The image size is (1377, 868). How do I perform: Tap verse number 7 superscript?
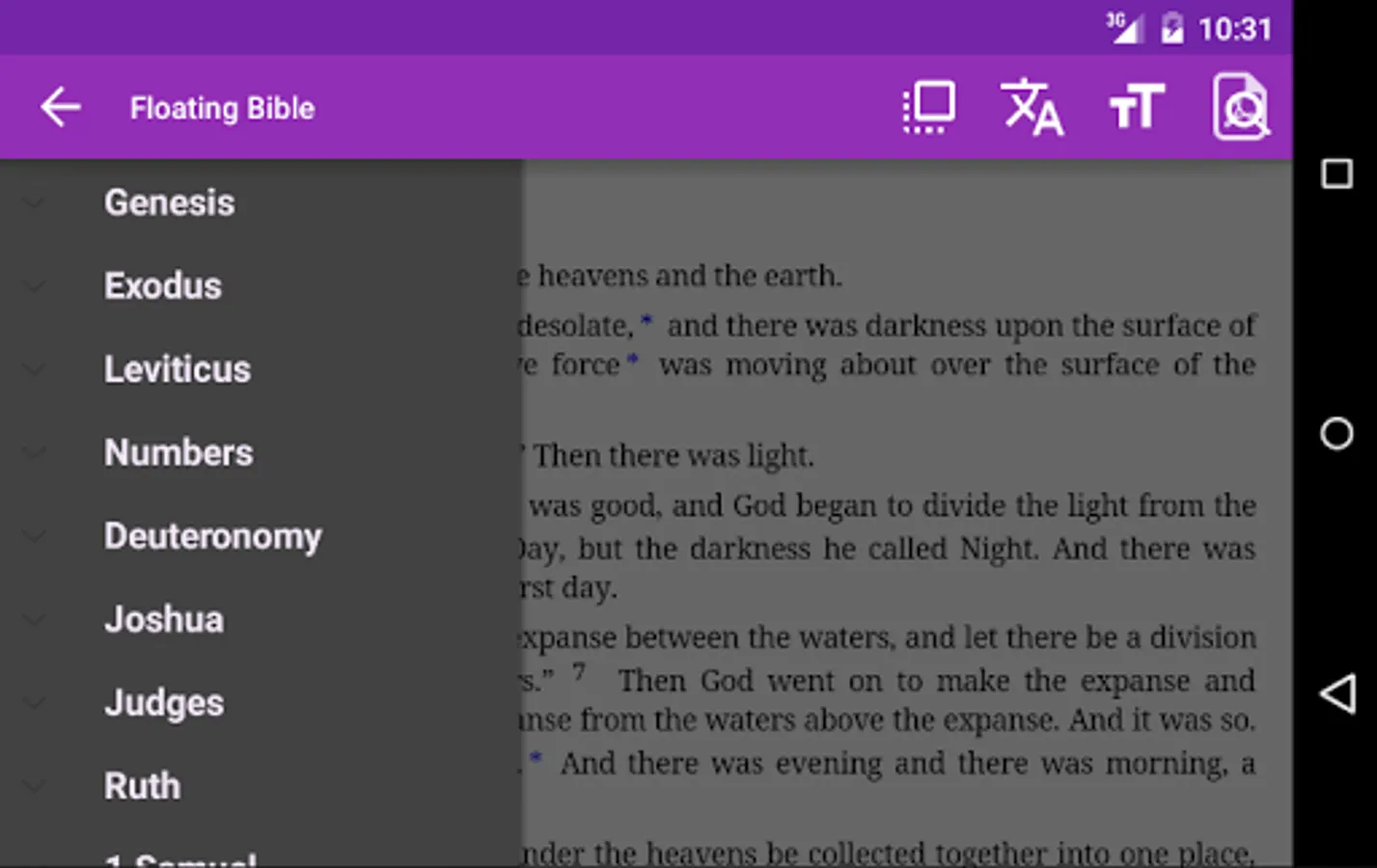(x=578, y=671)
